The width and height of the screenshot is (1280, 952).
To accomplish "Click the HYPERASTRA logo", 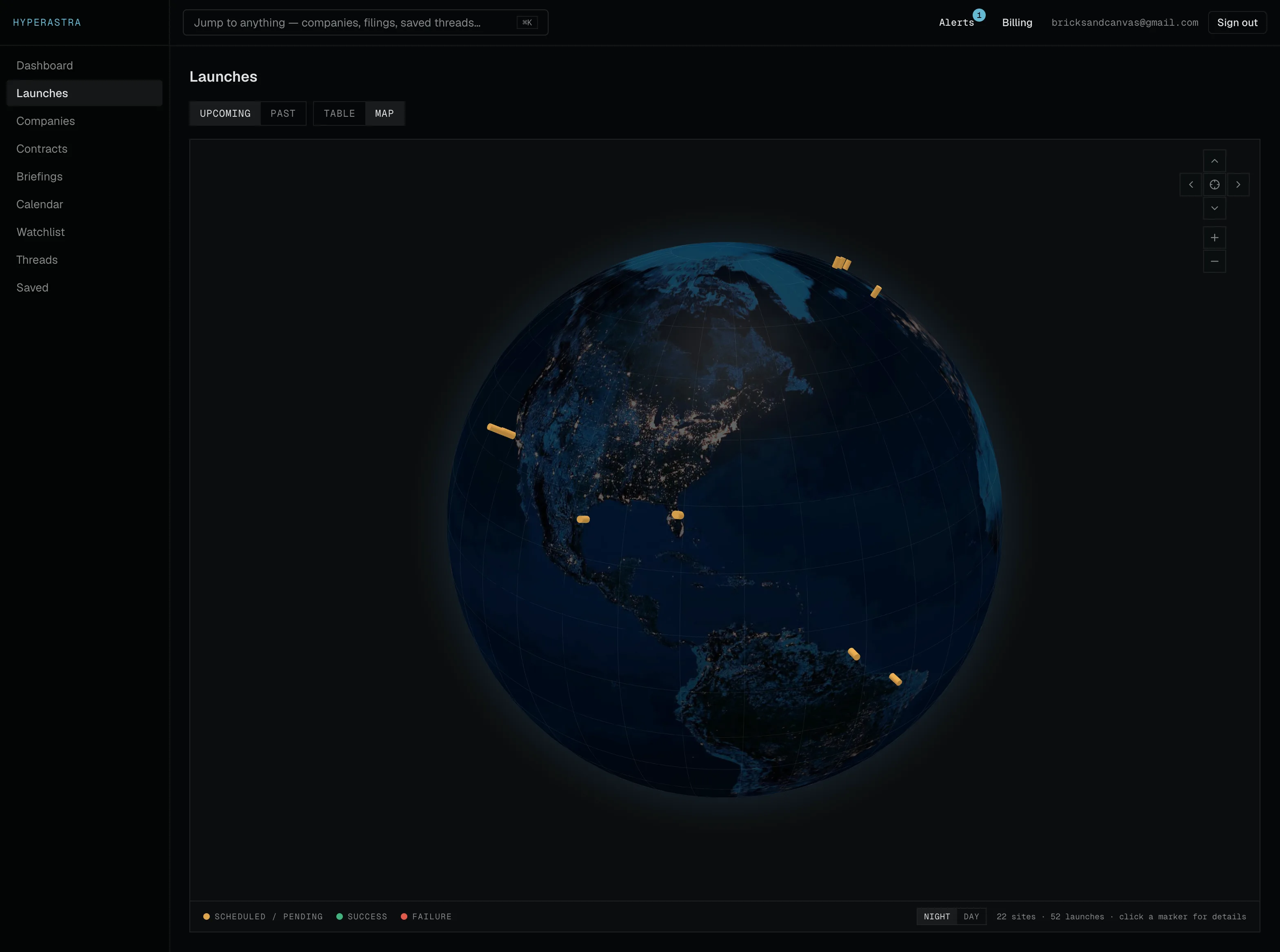I will tap(47, 22).
